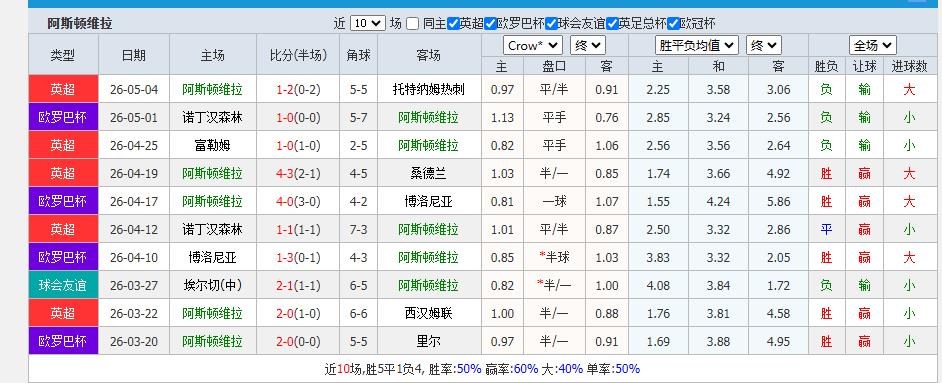The image size is (942, 383).
Task: Click the 大:40% summary statistic
Action: (562, 369)
